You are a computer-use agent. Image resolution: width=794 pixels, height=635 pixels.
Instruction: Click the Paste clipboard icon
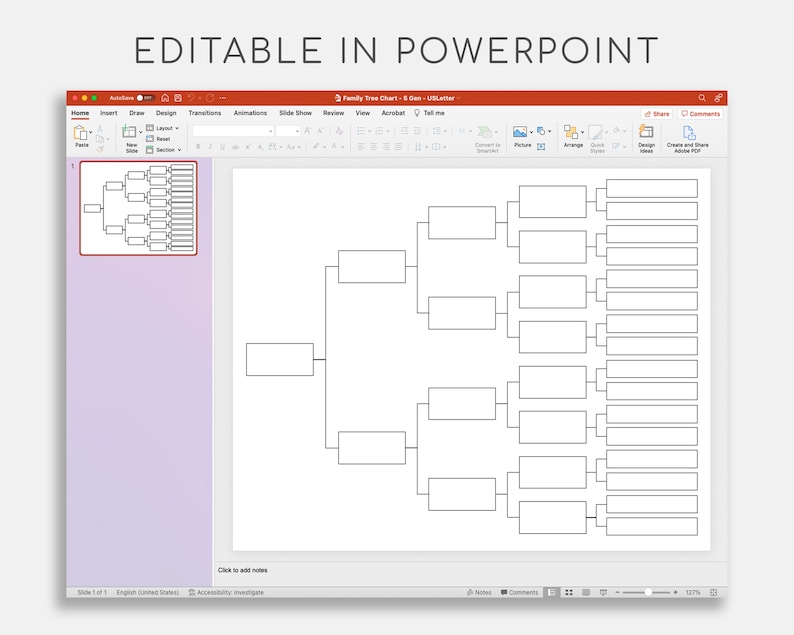click(81, 133)
